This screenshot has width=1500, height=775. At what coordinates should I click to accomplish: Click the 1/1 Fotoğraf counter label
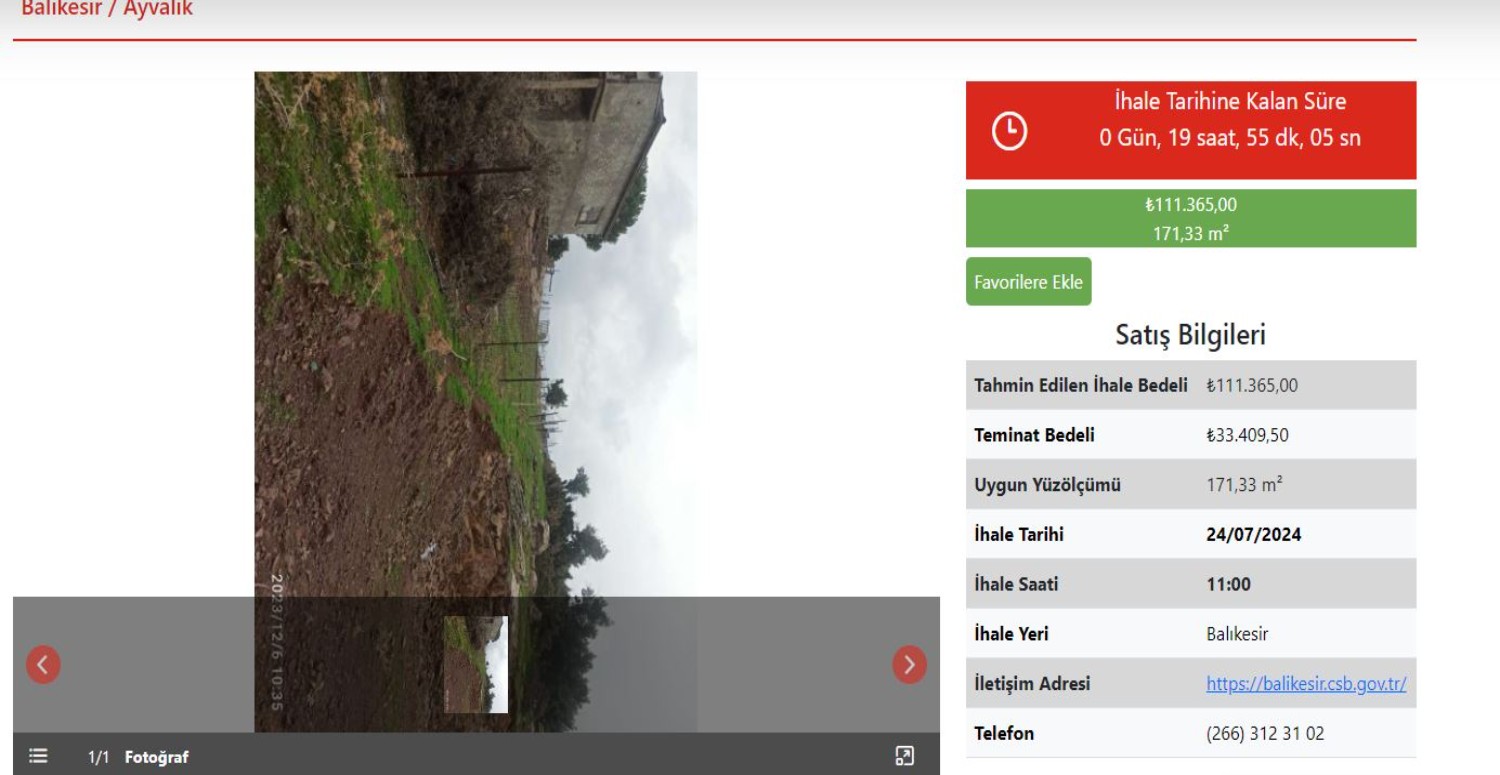click(x=138, y=757)
